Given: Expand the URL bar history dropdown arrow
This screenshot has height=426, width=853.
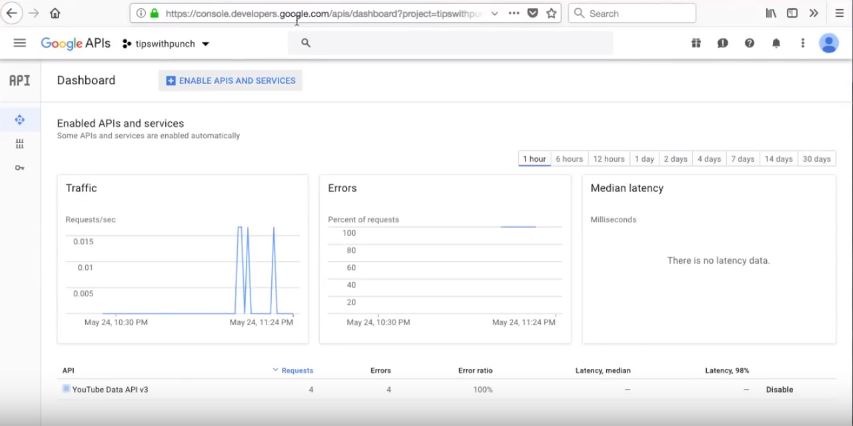Looking at the screenshot, I should click(x=494, y=13).
